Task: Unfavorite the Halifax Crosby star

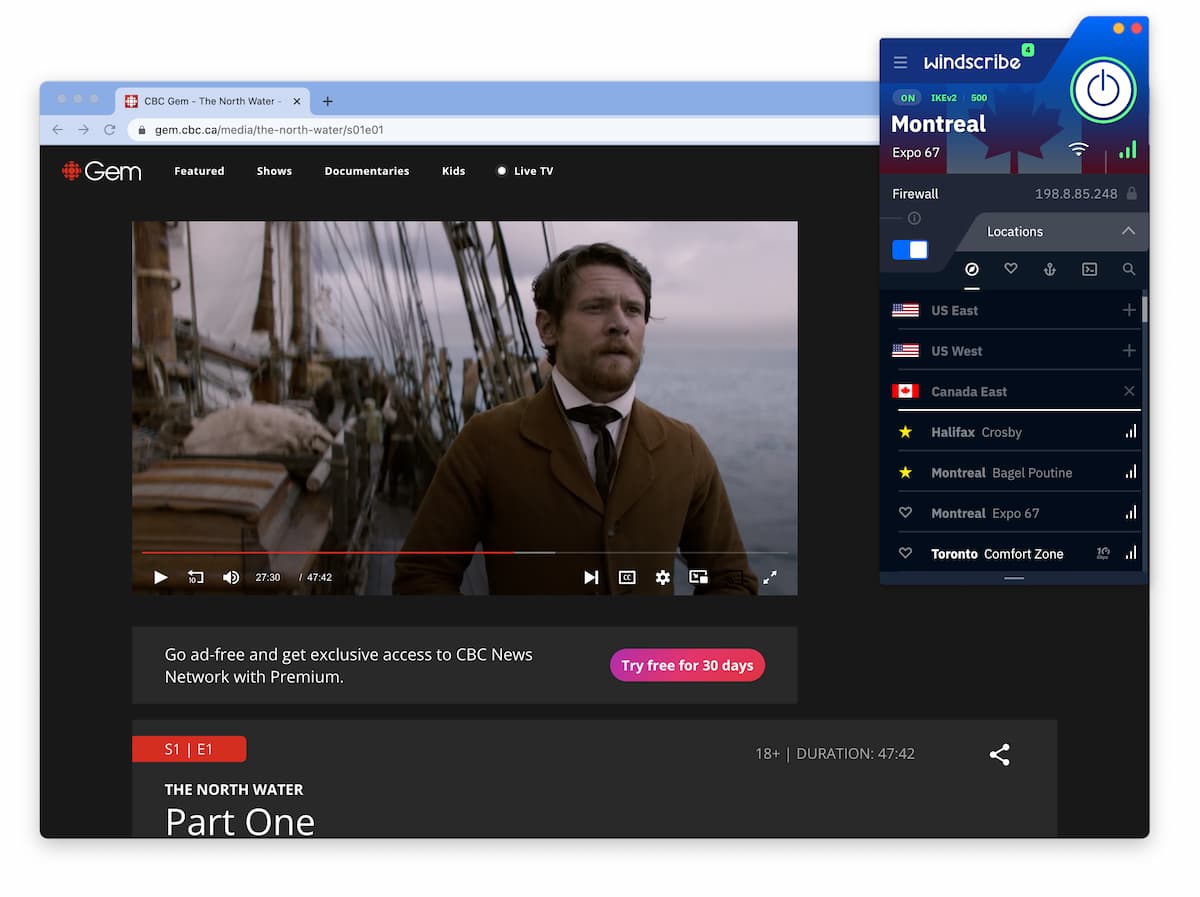Action: click(905, 432)
